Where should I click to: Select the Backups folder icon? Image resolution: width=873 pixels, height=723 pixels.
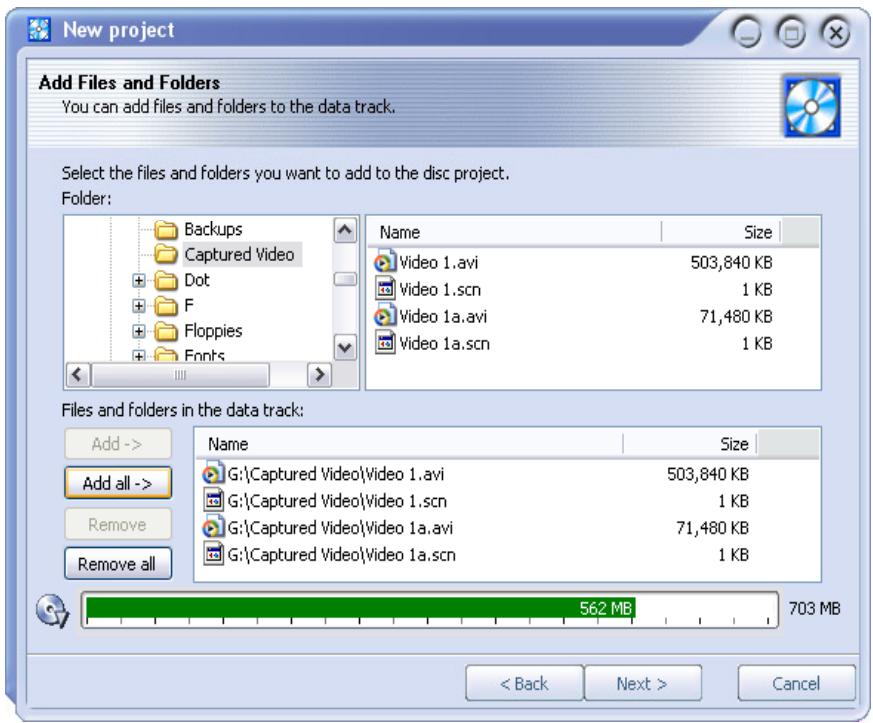tap(165, 229)
